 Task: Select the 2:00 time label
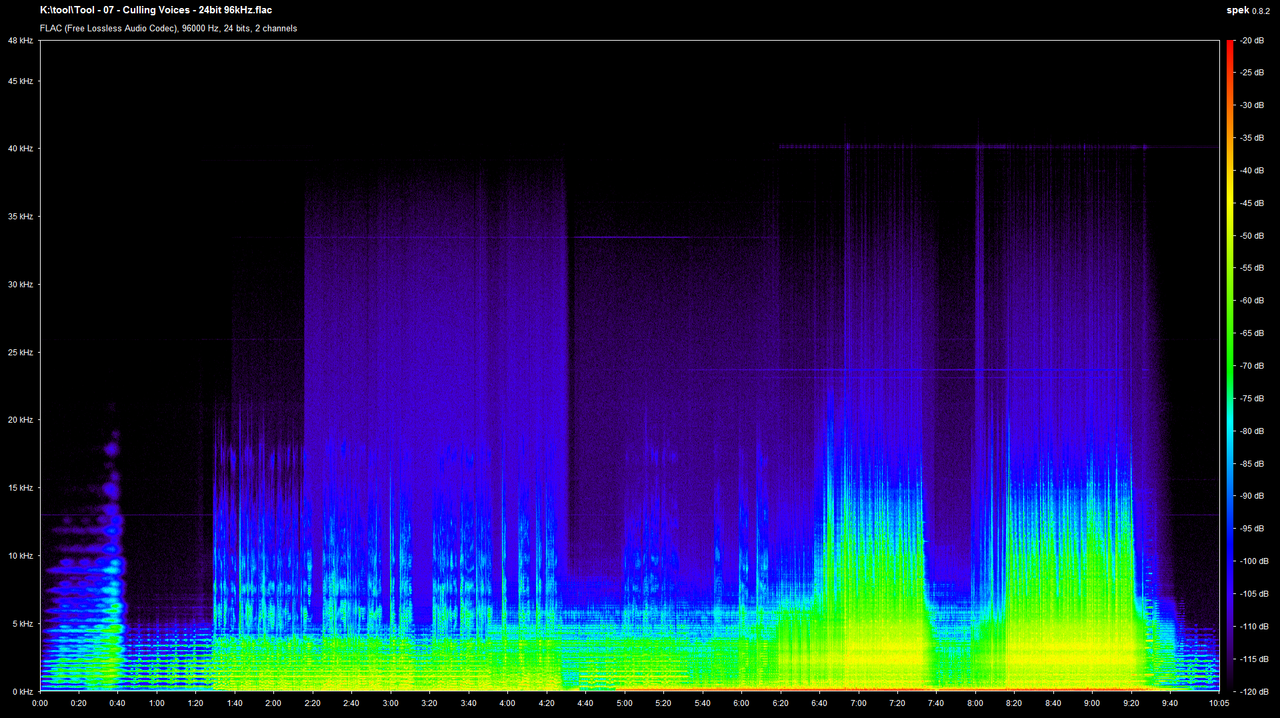(274, 704)
